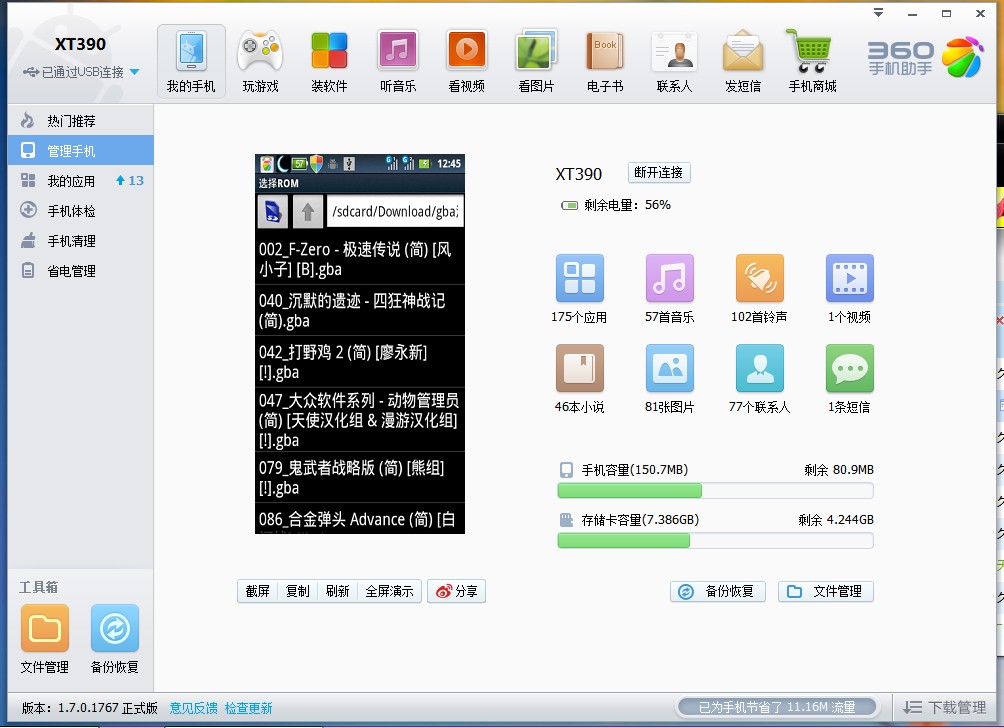Open 发短信 envelope icon

click(743, 61)
